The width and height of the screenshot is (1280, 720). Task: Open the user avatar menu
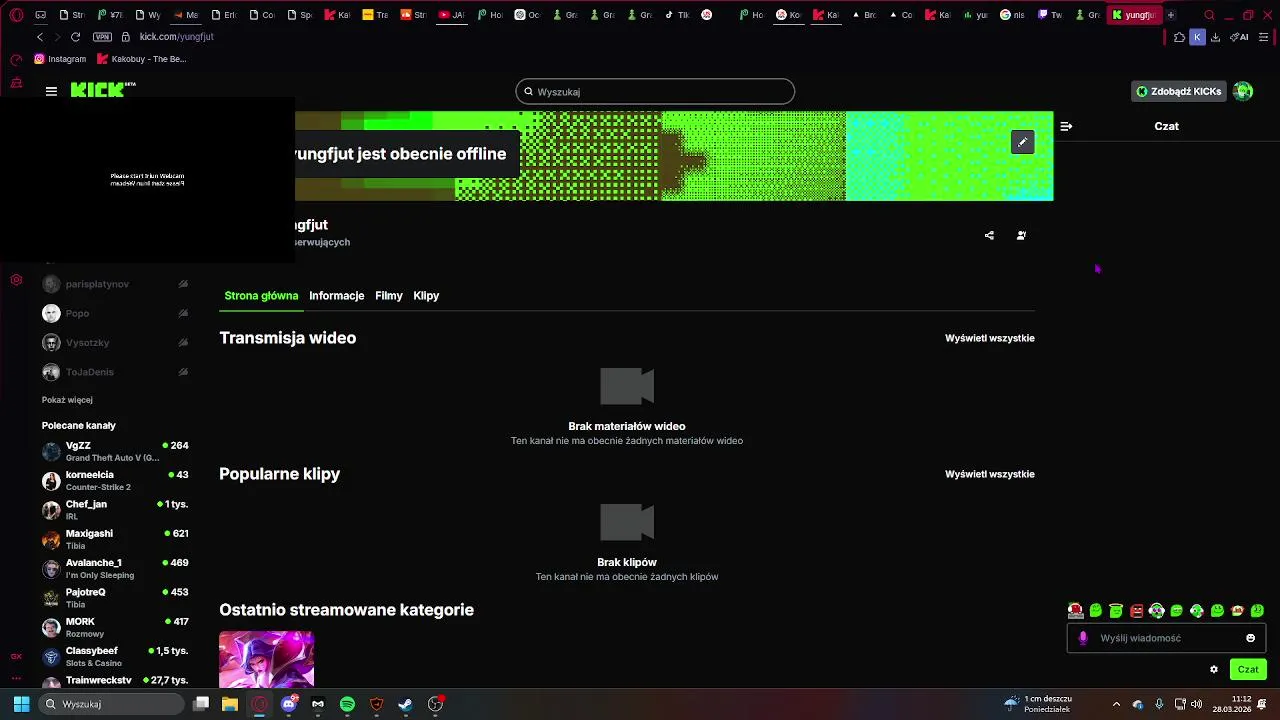[x=1243, y=91]
